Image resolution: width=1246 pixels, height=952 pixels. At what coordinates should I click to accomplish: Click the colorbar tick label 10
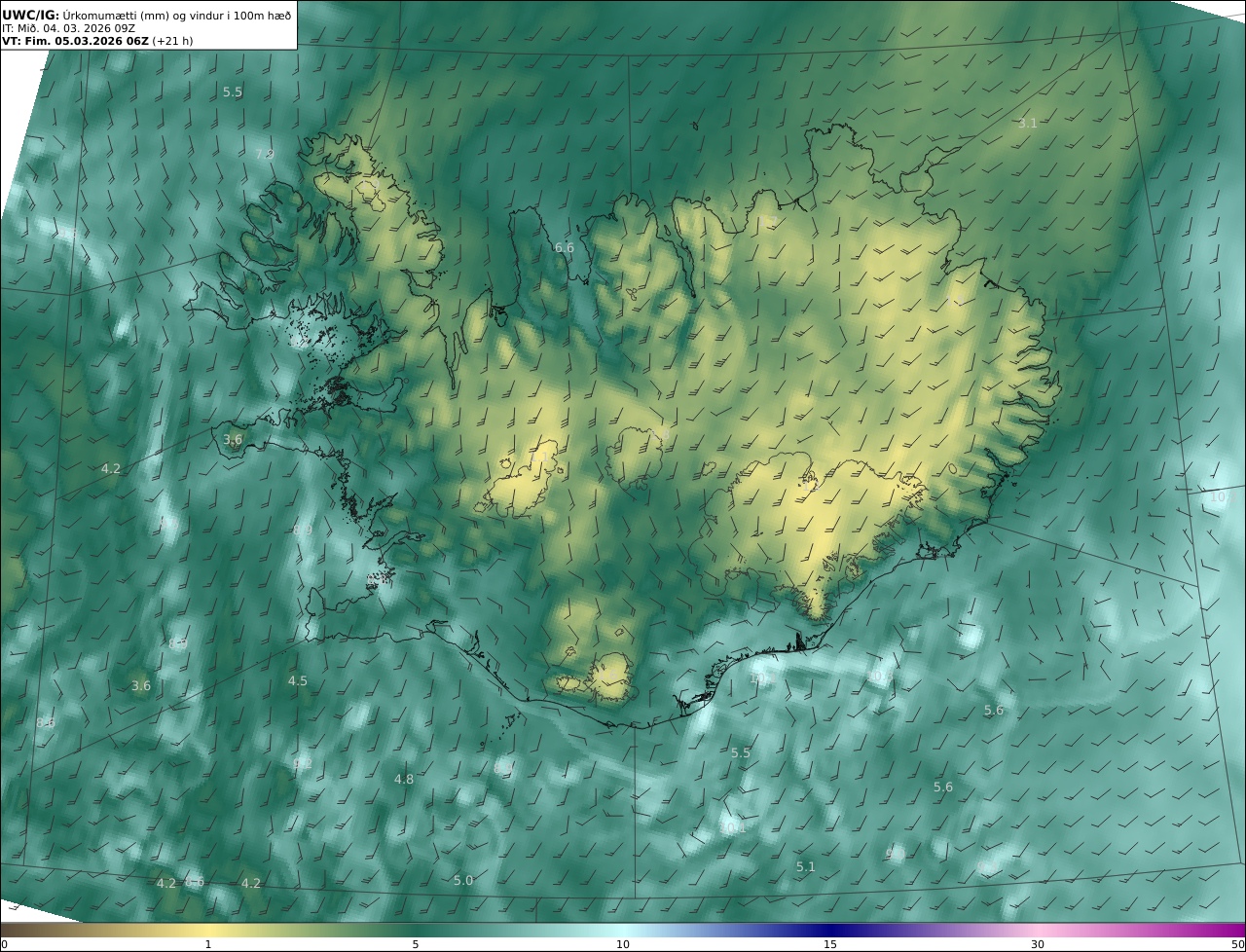623,944
